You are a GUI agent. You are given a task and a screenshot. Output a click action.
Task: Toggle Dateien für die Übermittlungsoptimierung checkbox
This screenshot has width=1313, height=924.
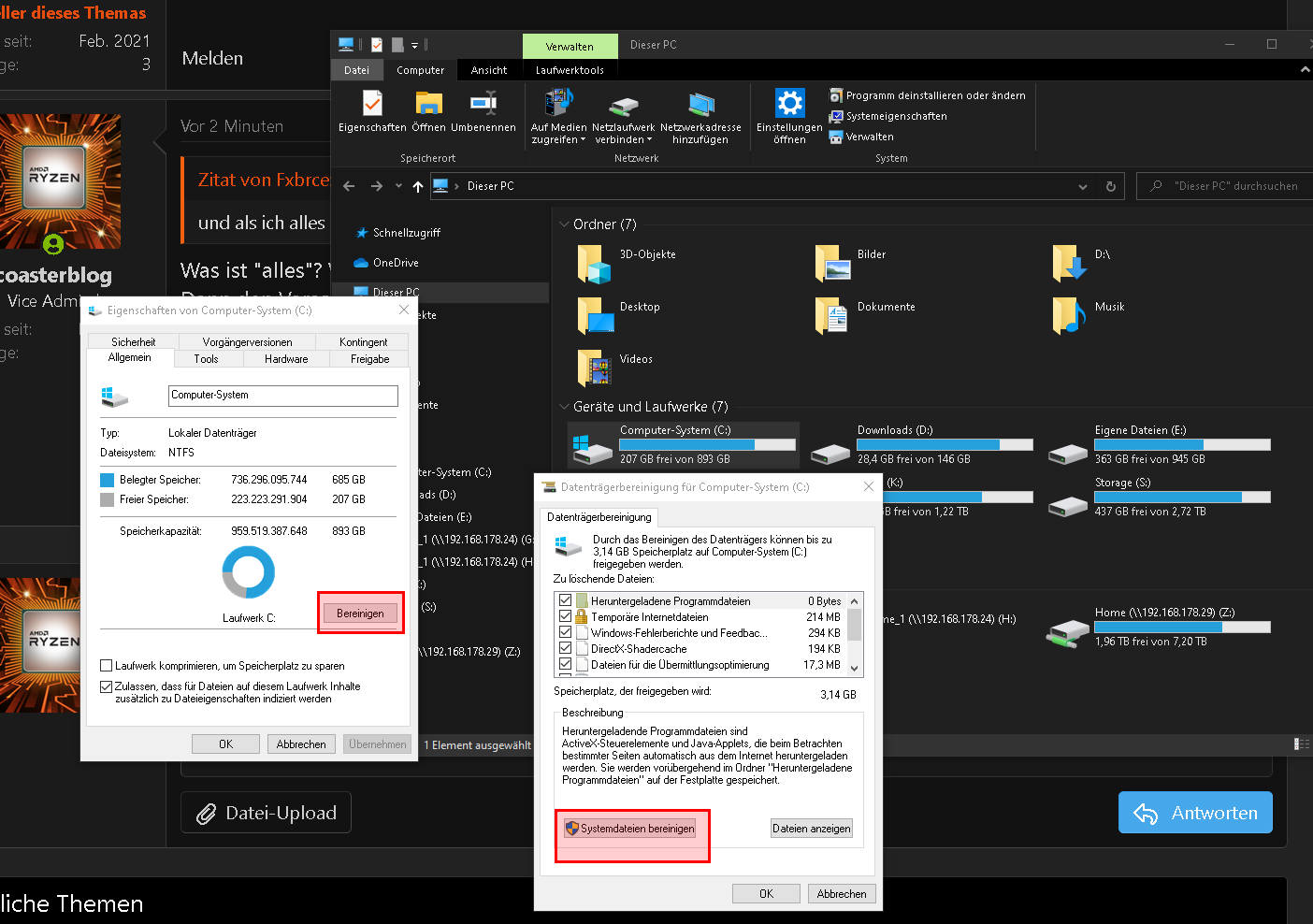click(x=565, y=664)
